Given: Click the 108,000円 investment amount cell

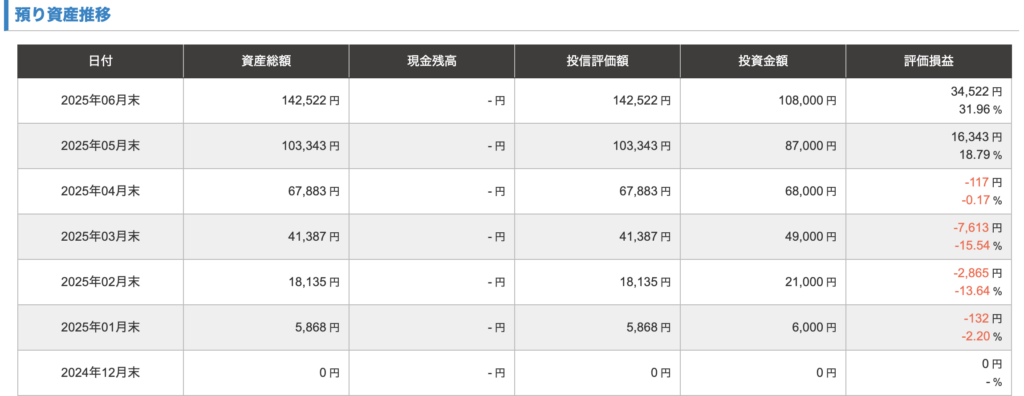Looking at the screenshot, I should (x=763, y=101).
